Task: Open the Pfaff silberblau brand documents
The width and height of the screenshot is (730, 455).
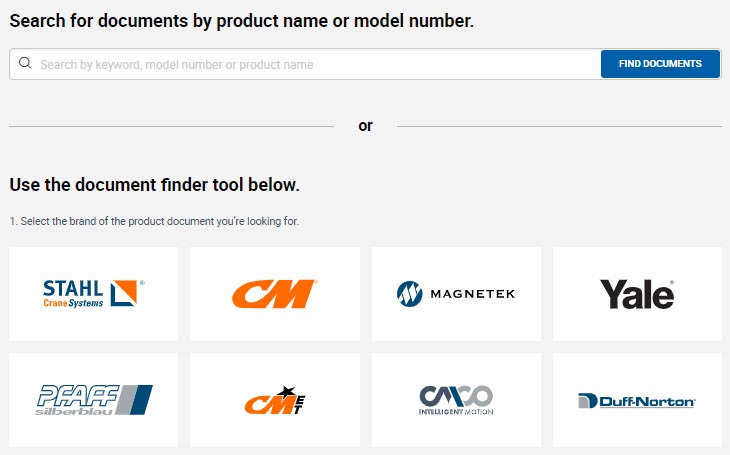Action: [x=94, y=400]
